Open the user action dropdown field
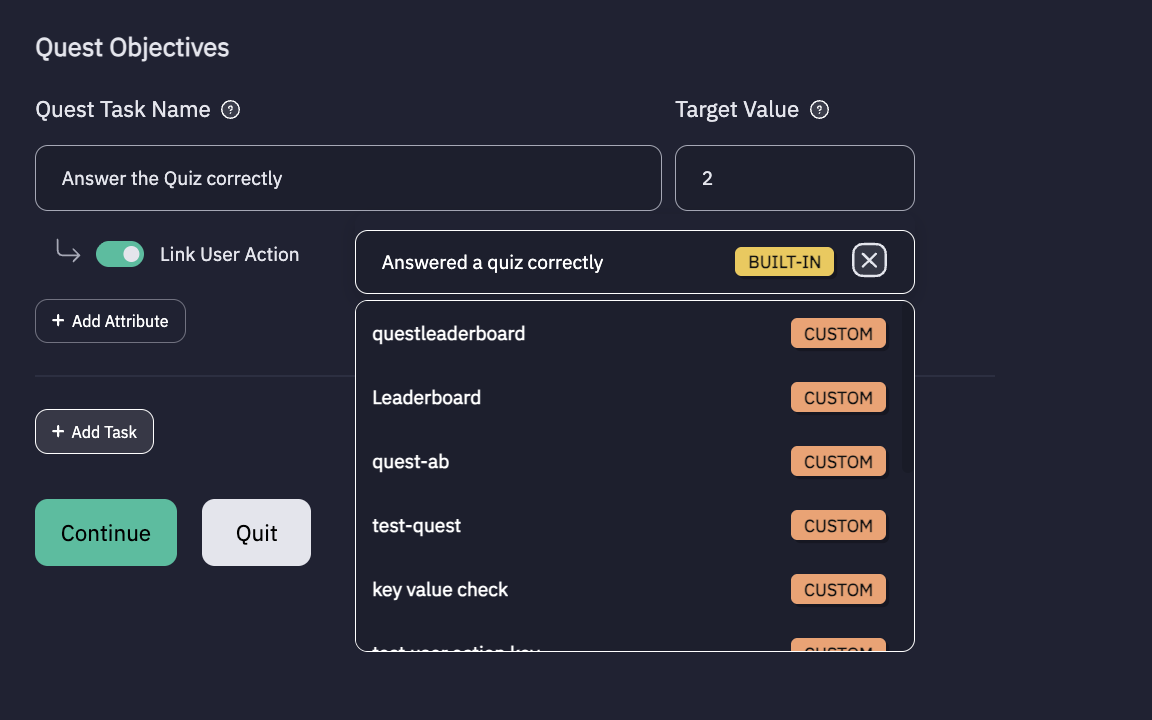This screenshot has height=720, width=1152. pyautogui.click(x=550, y=262)
